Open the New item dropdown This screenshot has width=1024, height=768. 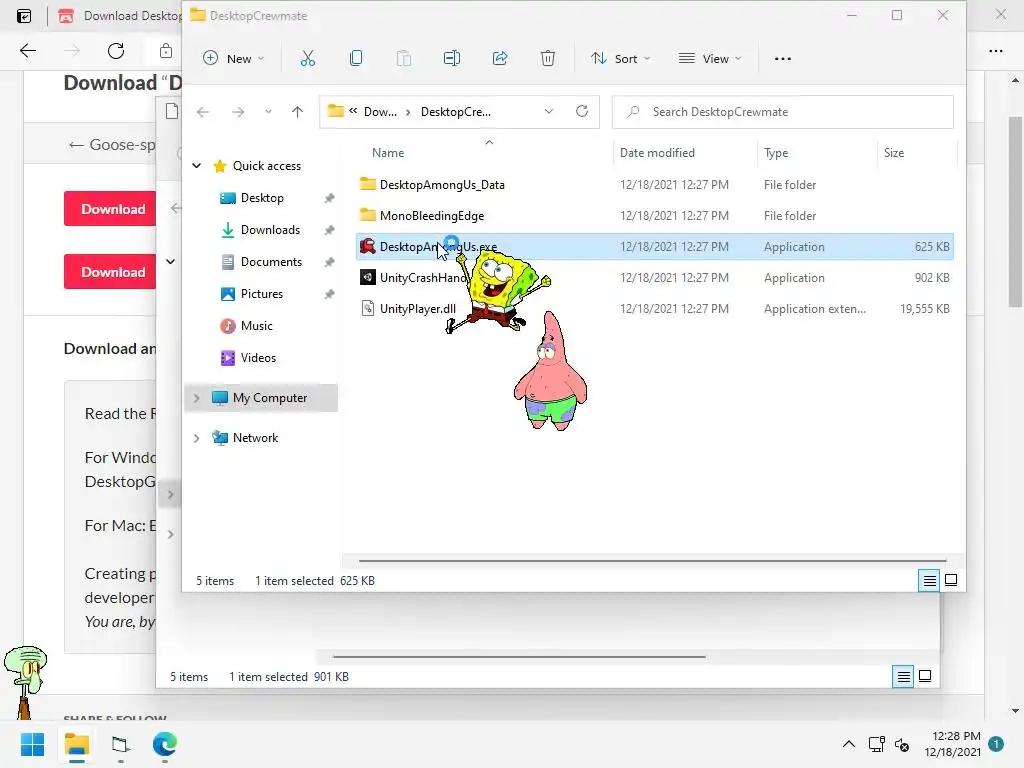pos(234,59)
